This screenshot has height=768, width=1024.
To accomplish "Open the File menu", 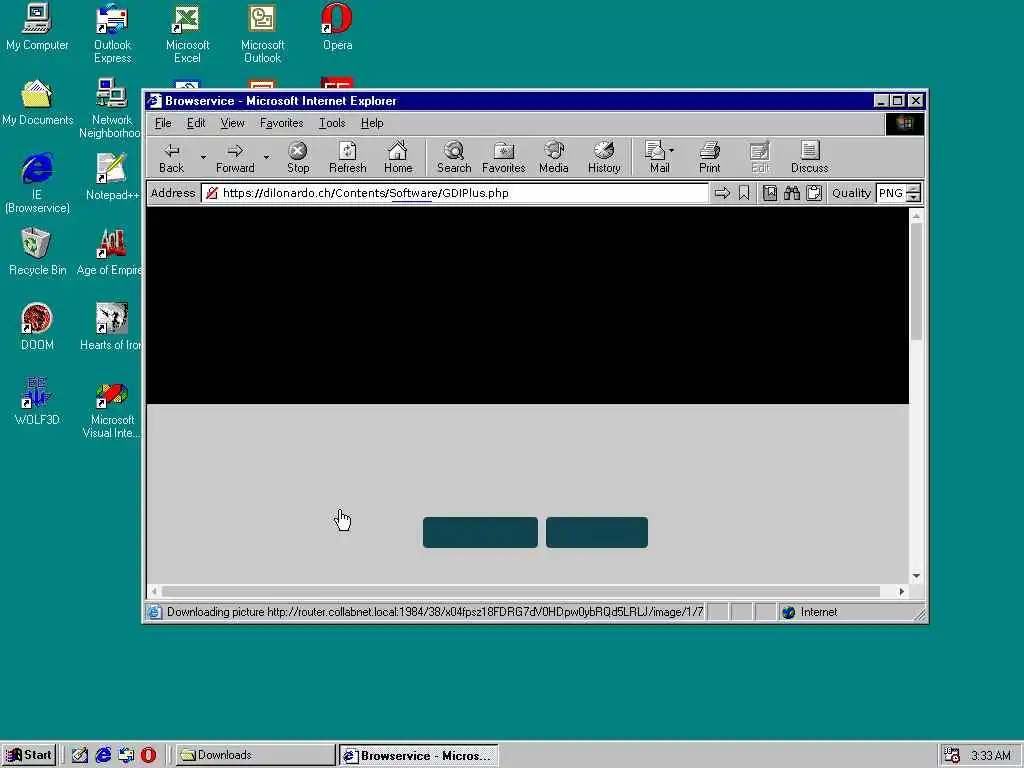I will coord(163,123).
